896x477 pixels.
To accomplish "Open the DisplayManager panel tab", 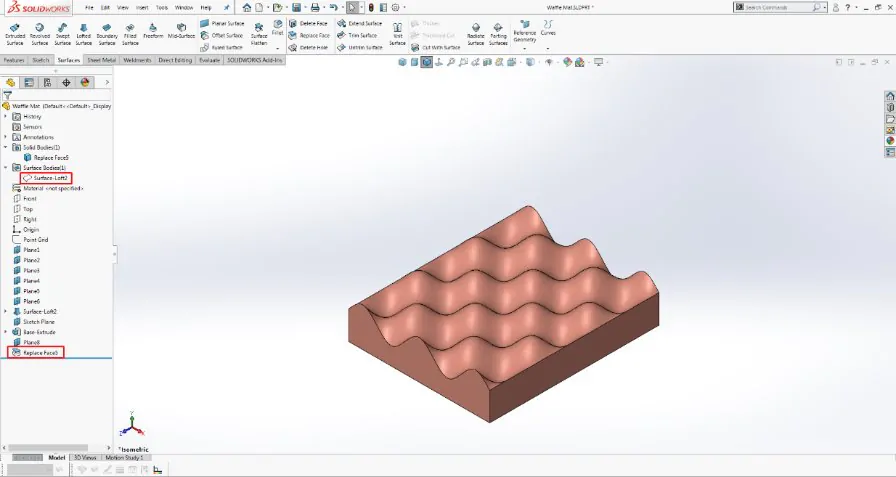I will [85, 82].
